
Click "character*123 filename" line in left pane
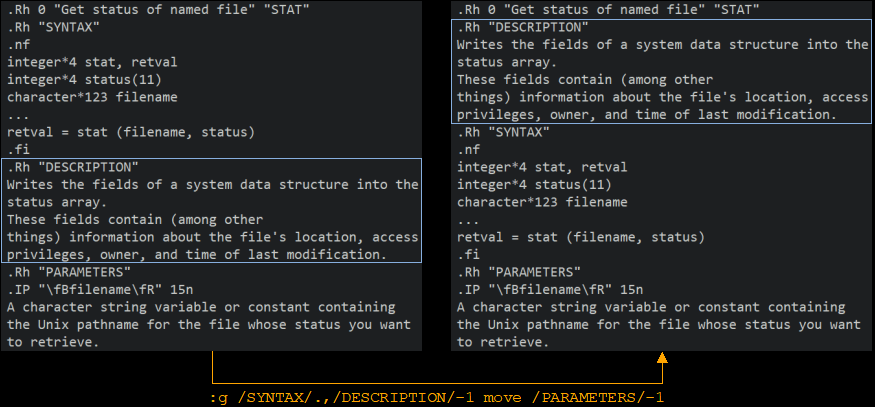(92, 97)
